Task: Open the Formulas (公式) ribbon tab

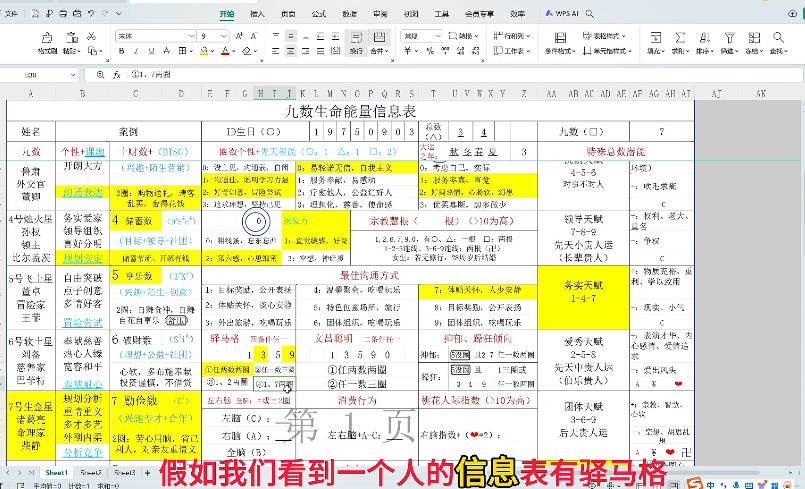Action: coord(318,14)
